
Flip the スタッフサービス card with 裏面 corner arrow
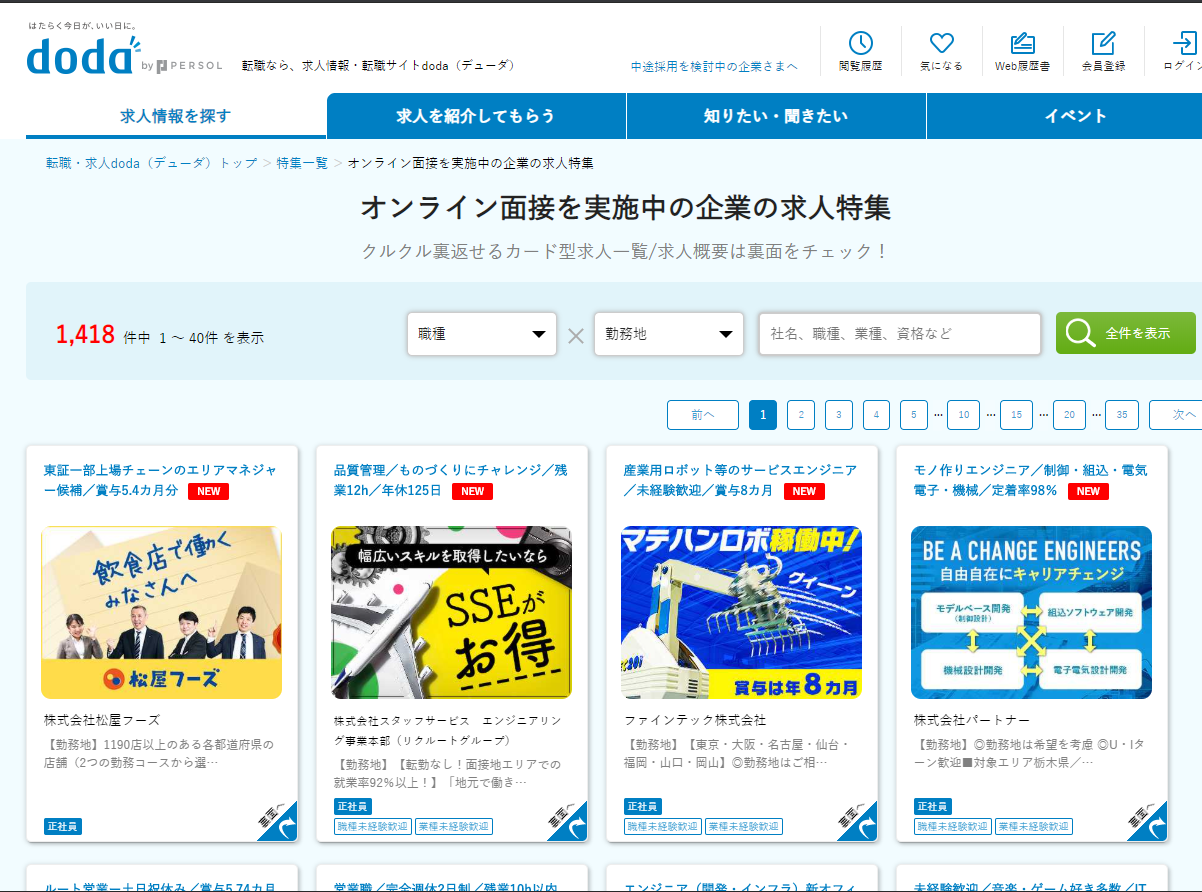(567, 821)
